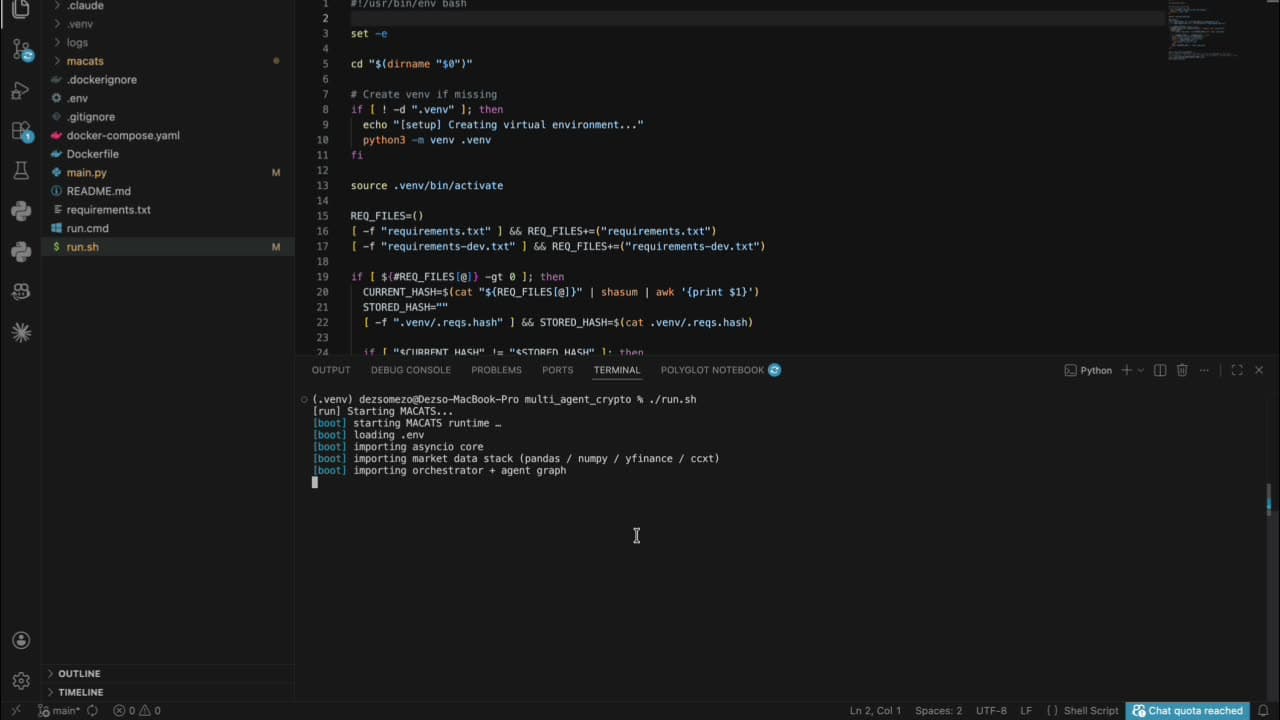
Task: Open the Explorer view in activity bar
Action: [20, 9]
